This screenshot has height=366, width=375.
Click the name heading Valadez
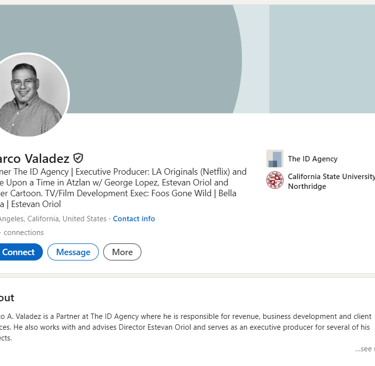coord(35,158)
